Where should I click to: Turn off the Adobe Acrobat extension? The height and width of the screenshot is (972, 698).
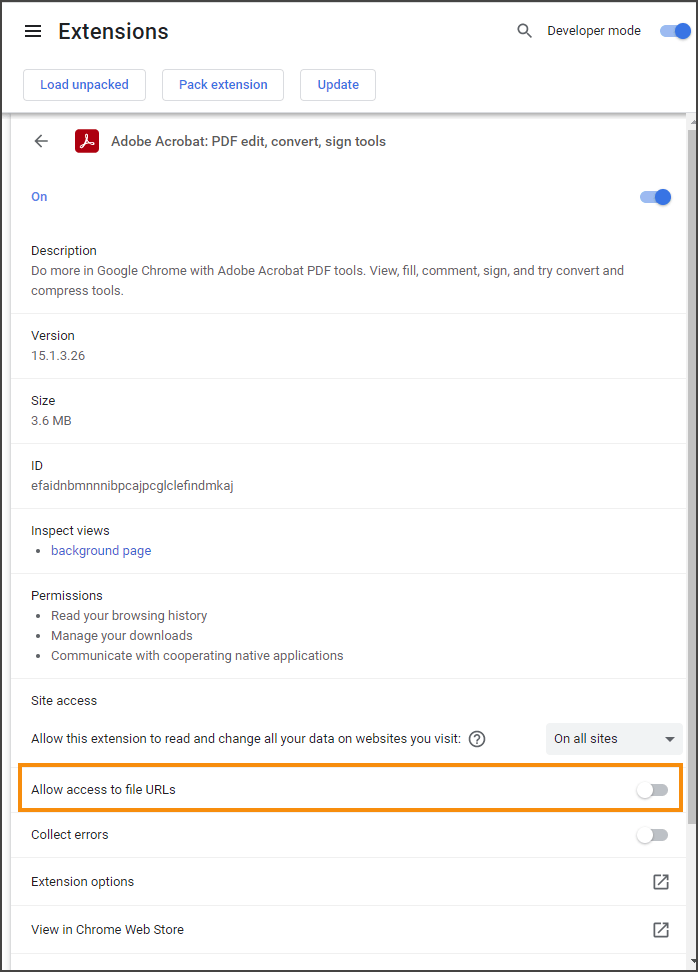655,197
